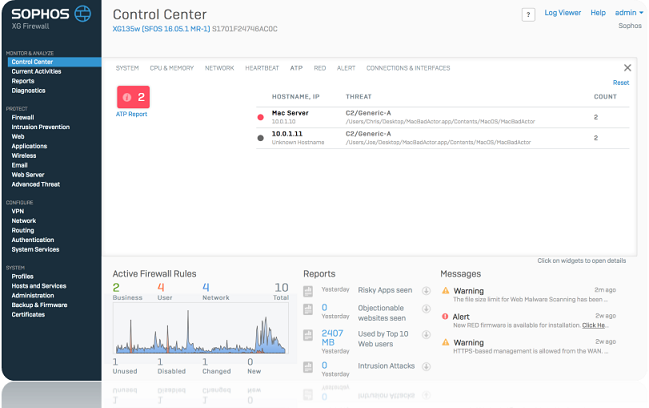Open Email in the sidebar
The width and height of the screenshot is (649, 408).
click(x=19, y=165)
